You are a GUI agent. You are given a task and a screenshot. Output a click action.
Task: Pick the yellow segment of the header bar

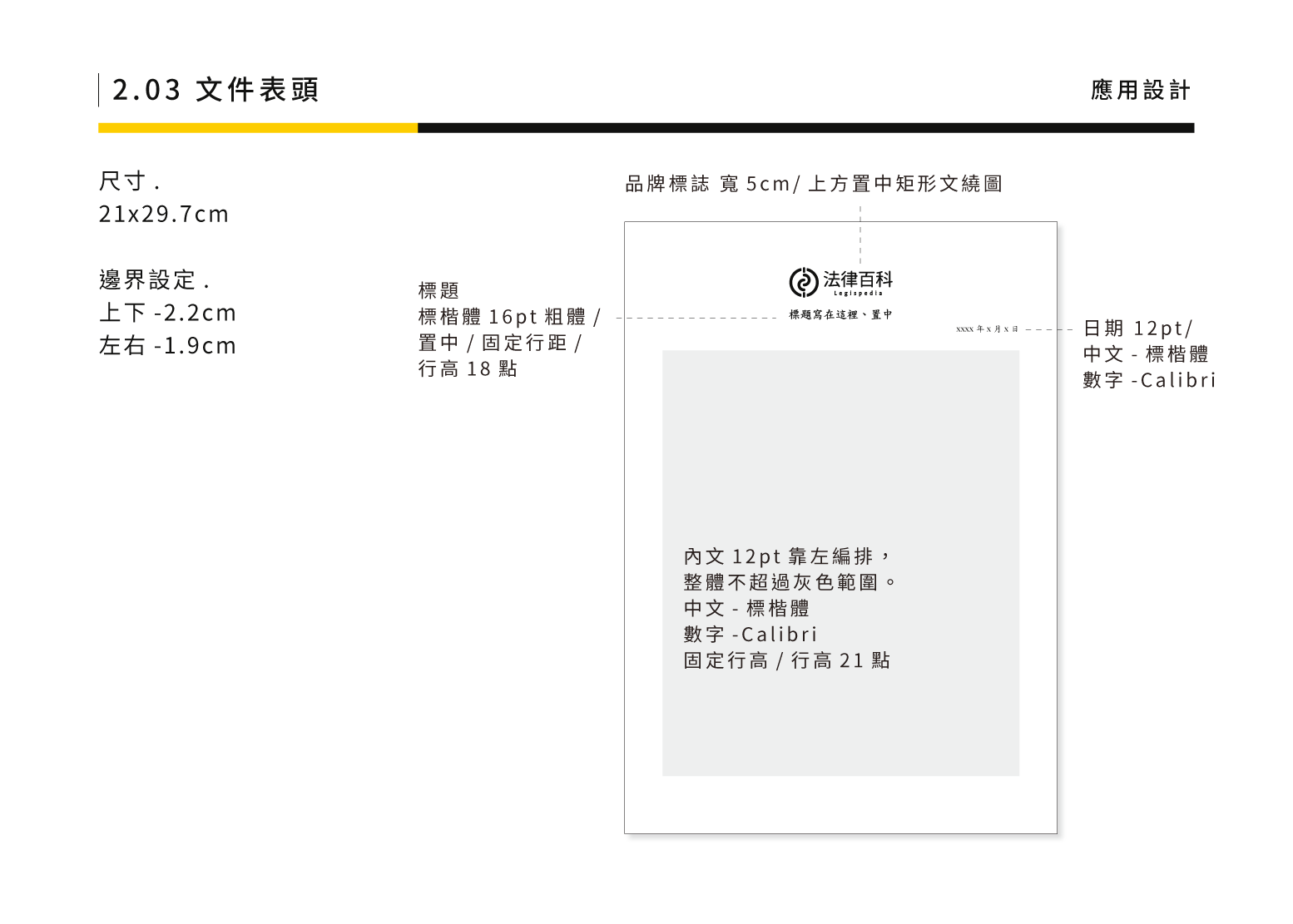point(257,128)
